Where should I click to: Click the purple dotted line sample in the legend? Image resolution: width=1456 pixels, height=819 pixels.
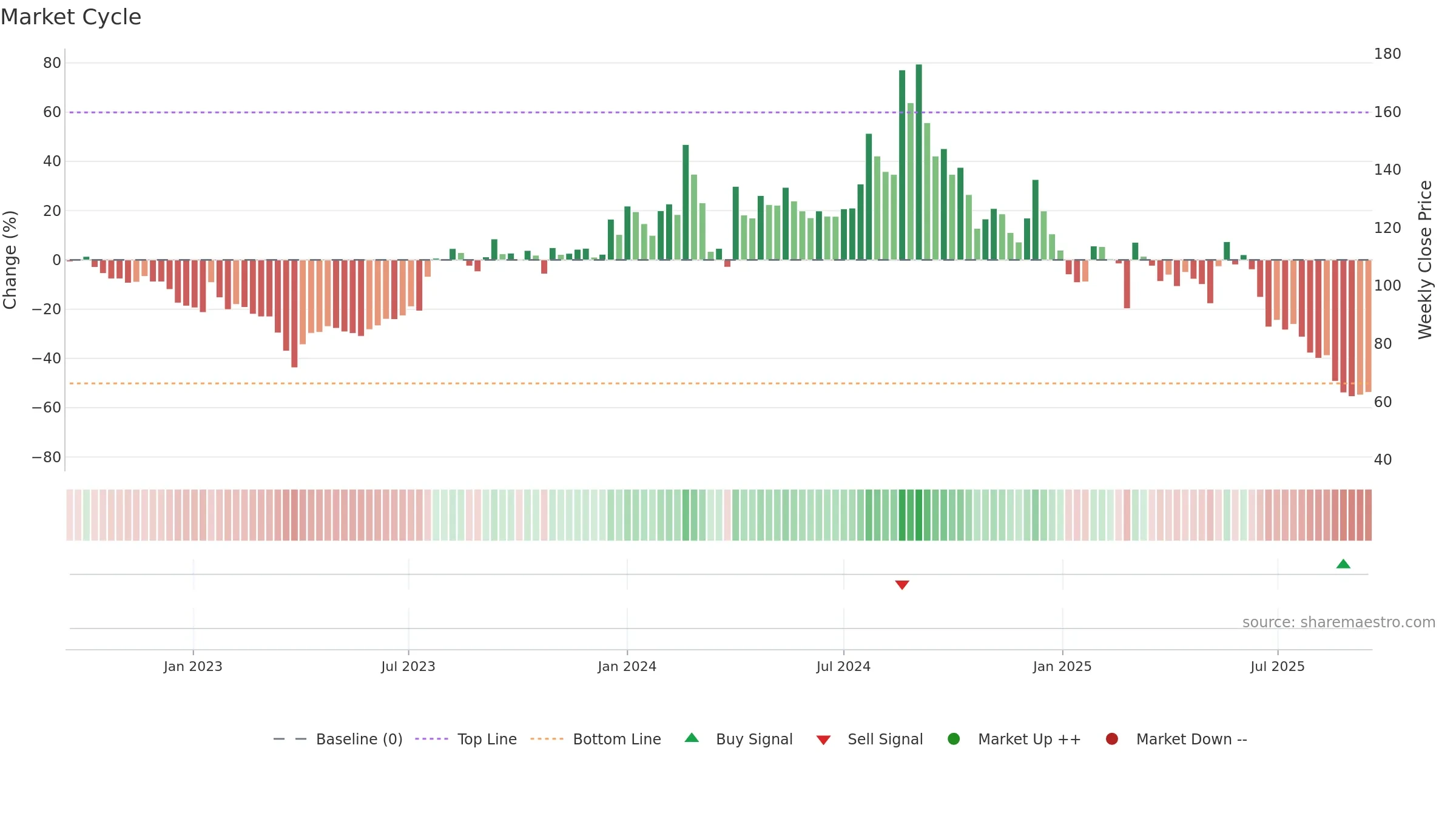[x=431, y=739]
